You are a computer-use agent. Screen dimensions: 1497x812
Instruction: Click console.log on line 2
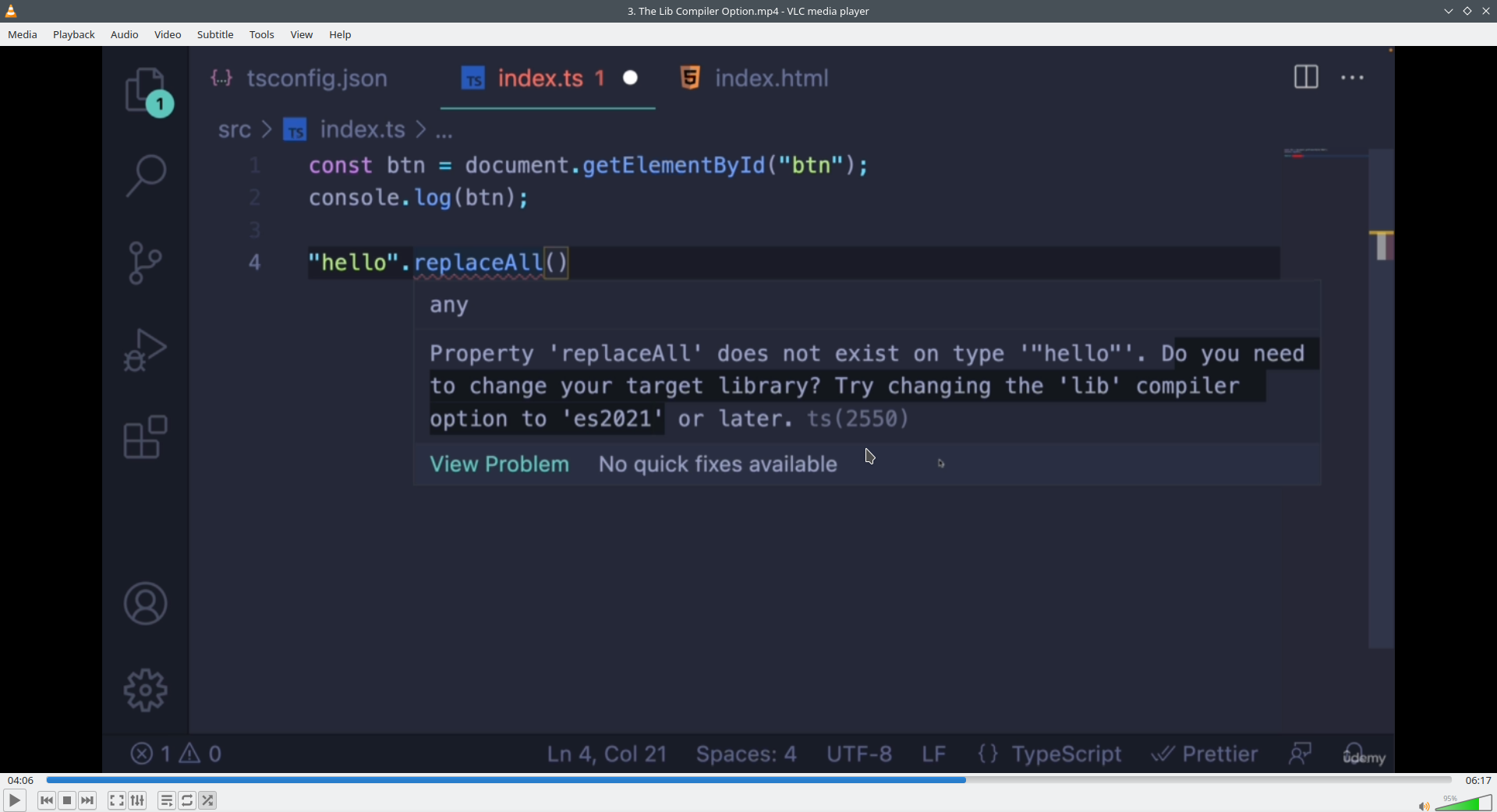point(380,198)
